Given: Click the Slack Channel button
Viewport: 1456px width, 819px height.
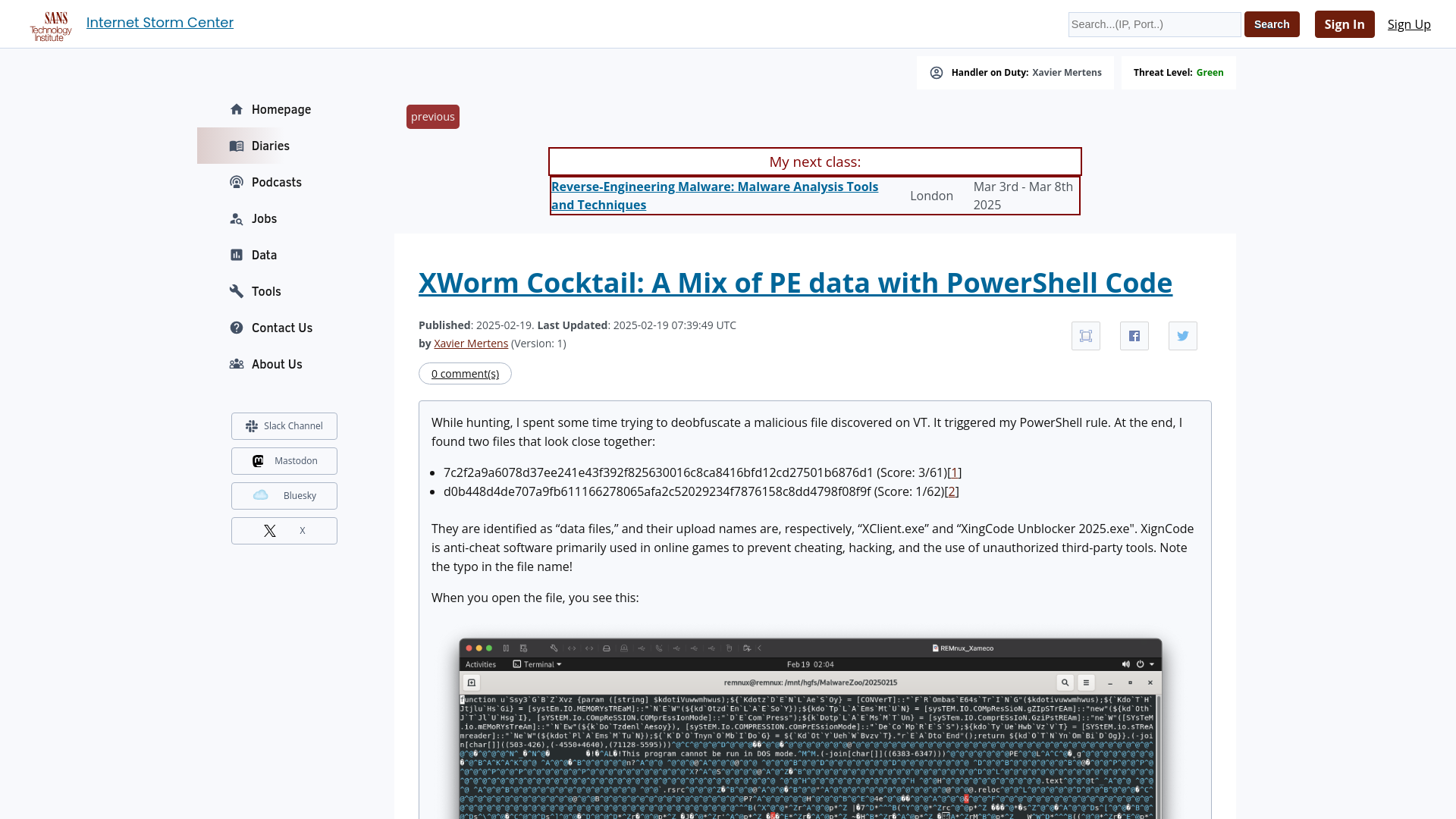Looking at the screenshot, I should click(x=283, y=426).
